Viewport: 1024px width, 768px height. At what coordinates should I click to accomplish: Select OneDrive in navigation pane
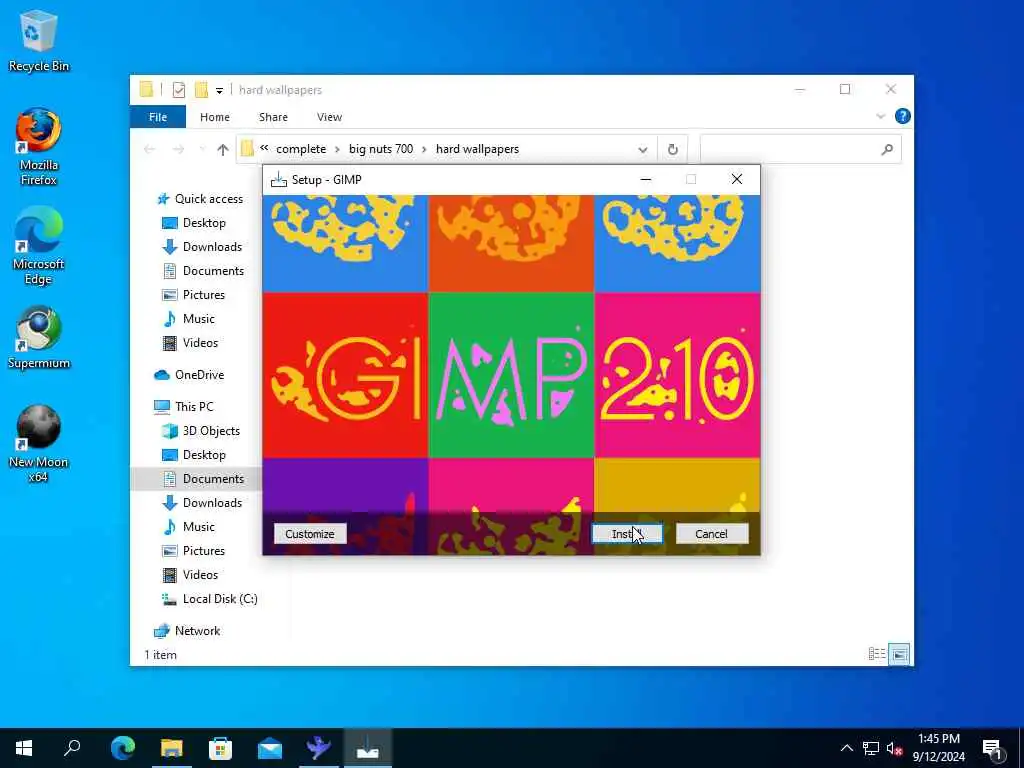tap(189, 375)
